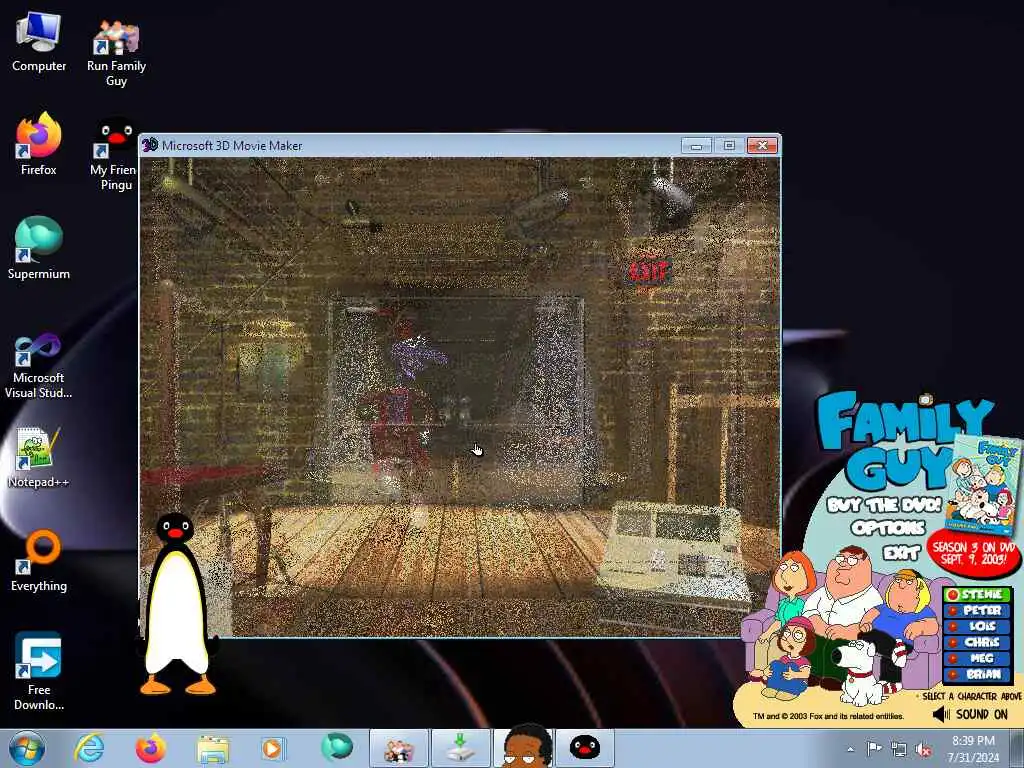Switch to the Pingu taskbar button
1024x768 pixels.
(585, 749)
